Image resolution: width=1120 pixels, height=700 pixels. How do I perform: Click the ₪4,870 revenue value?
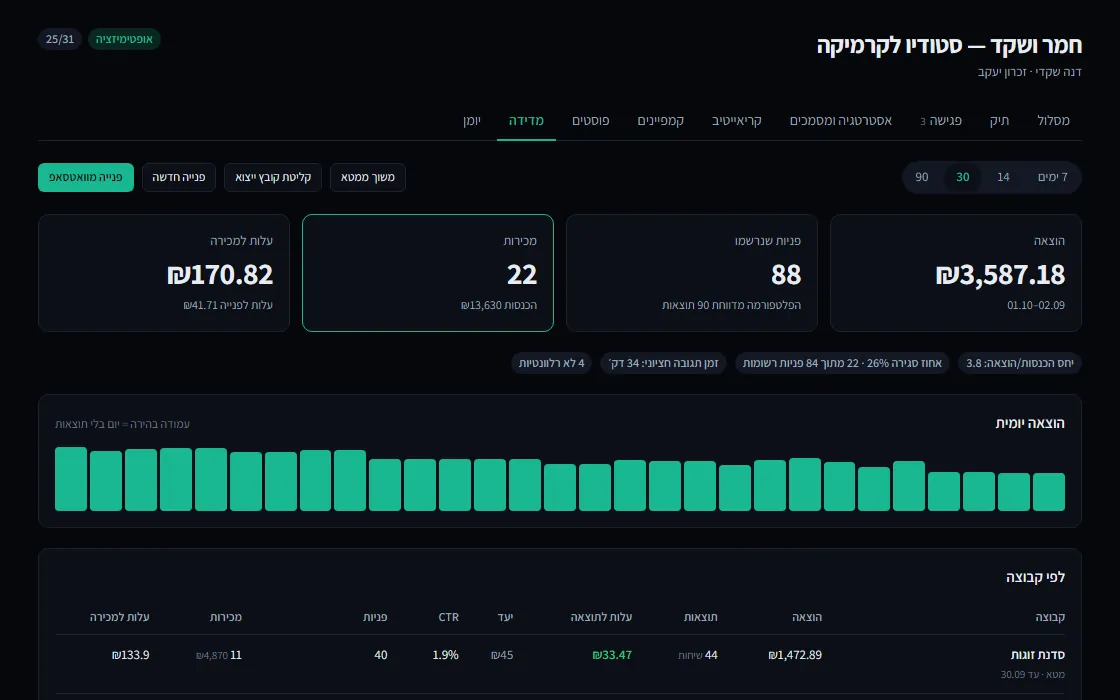pyautogui.click(x=212, y=656)
